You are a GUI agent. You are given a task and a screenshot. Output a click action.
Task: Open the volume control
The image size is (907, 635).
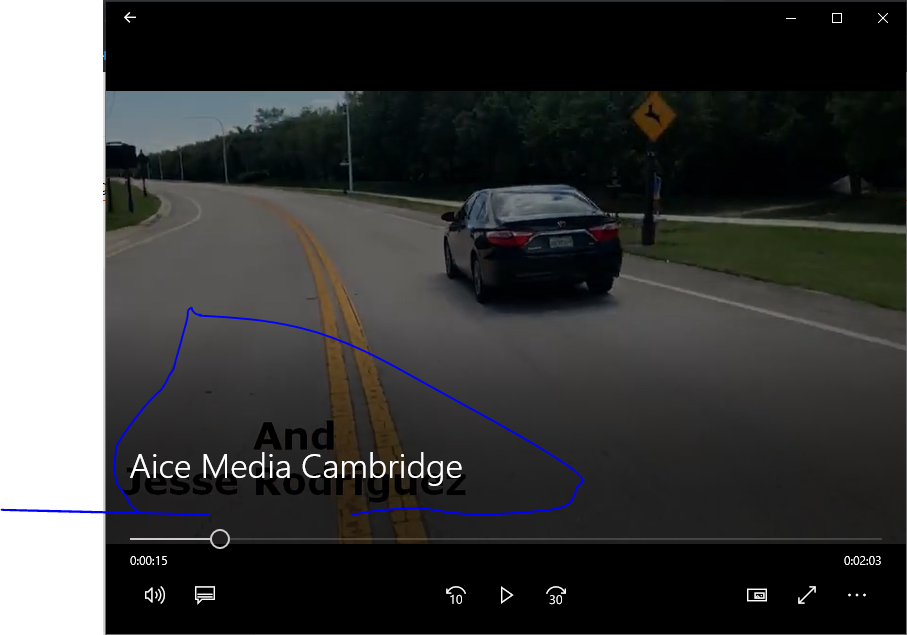tap(154, 595)
